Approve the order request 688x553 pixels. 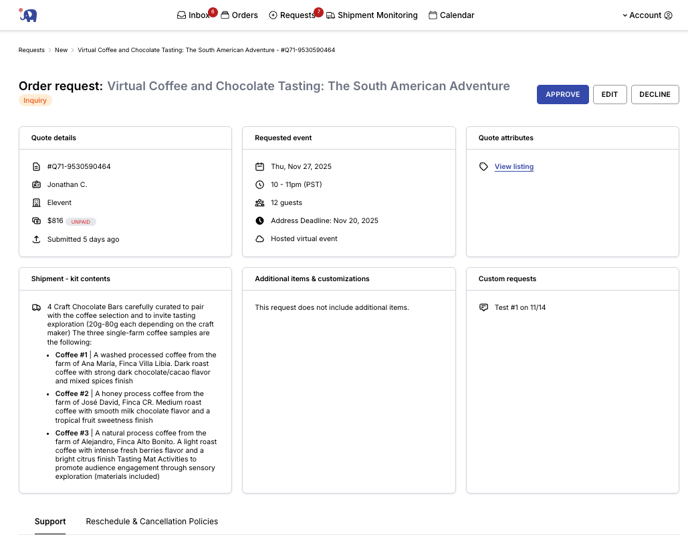click(562, 94)
